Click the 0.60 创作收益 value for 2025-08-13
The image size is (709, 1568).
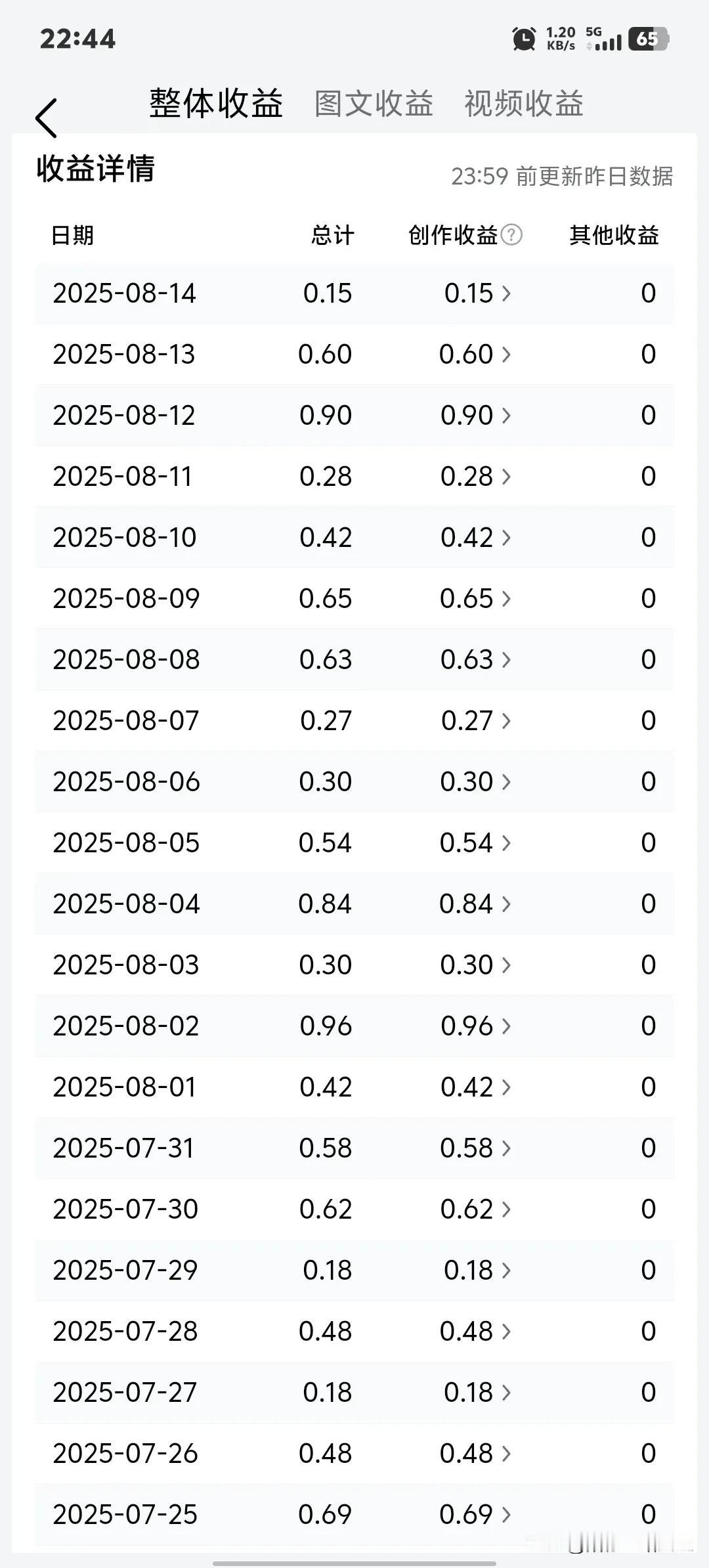click(465, 354)
